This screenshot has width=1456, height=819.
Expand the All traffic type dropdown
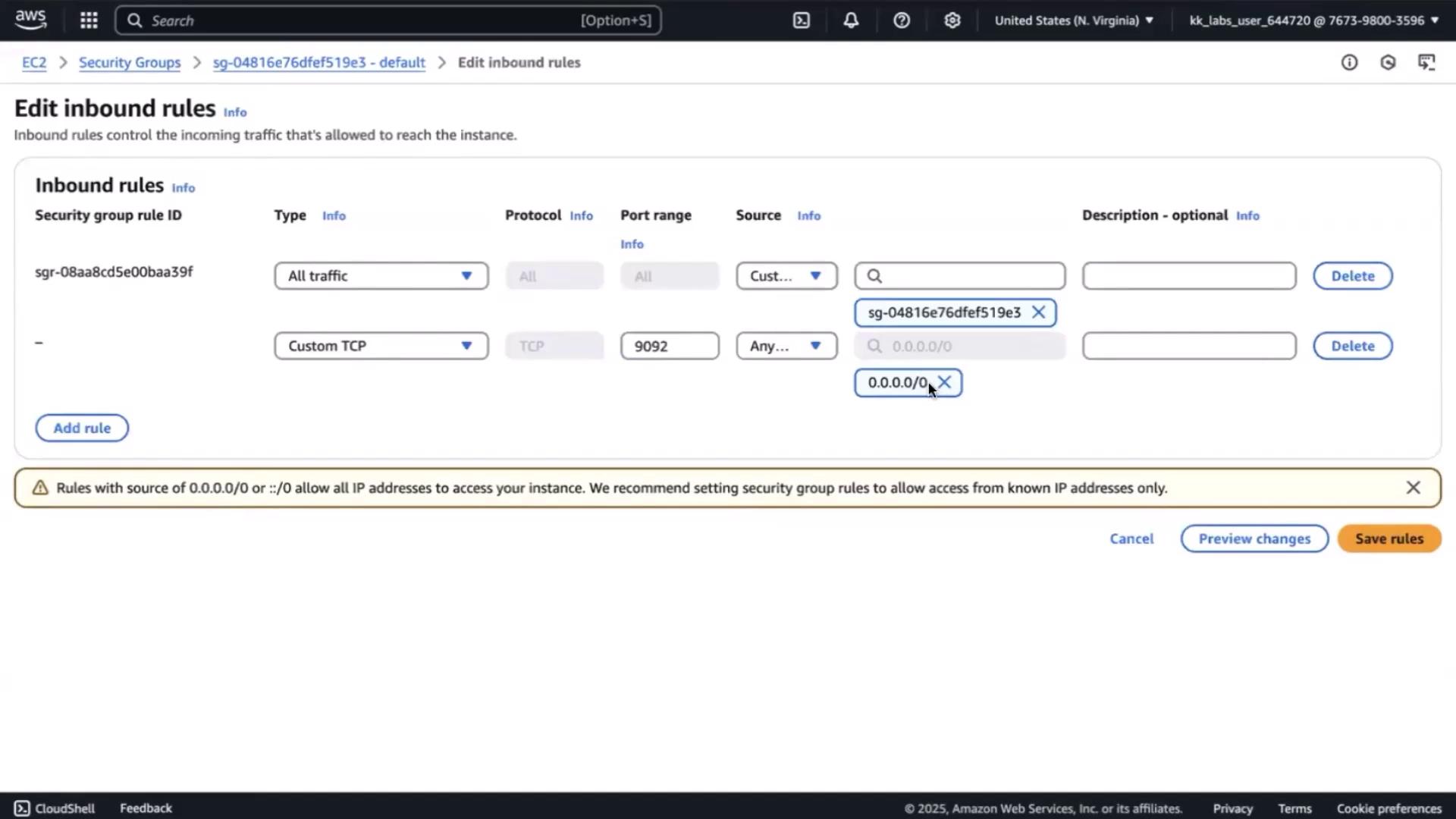pyautogui.click(x=381, y=276)
